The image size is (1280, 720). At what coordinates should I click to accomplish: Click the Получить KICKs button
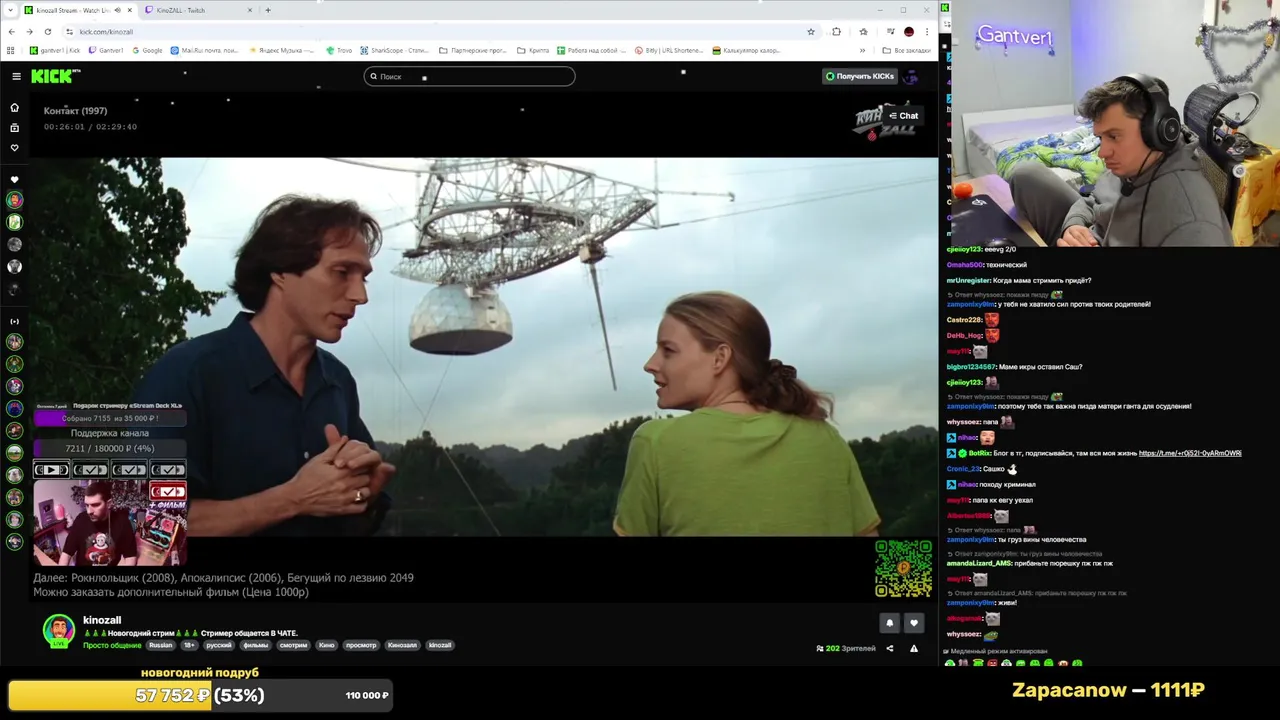(x=859, y=76)
